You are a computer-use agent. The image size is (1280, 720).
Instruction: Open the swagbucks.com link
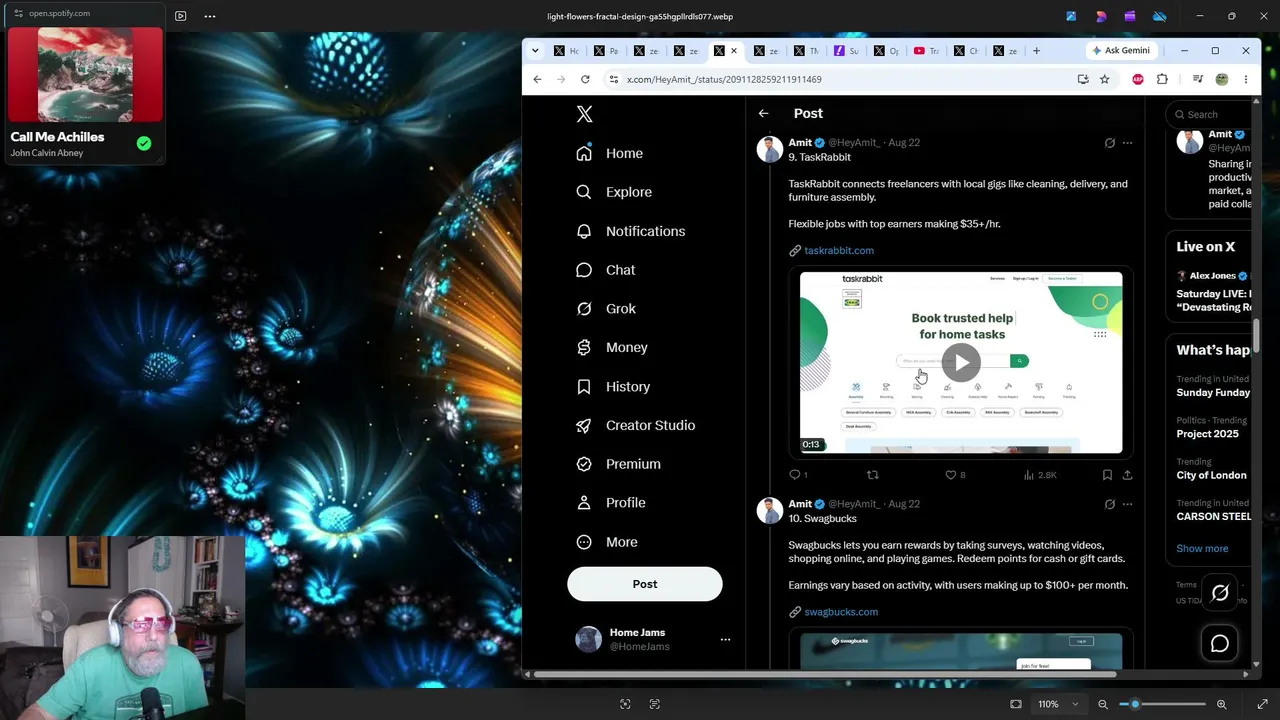(x=841, y=612)
